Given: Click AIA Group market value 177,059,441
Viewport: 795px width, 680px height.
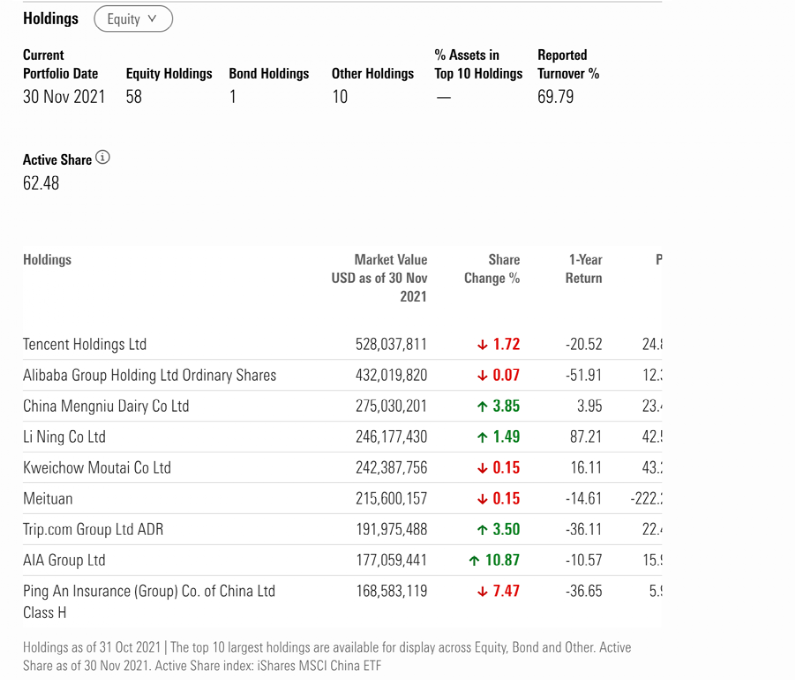Looking at the screenshot, I should point(391,560).
